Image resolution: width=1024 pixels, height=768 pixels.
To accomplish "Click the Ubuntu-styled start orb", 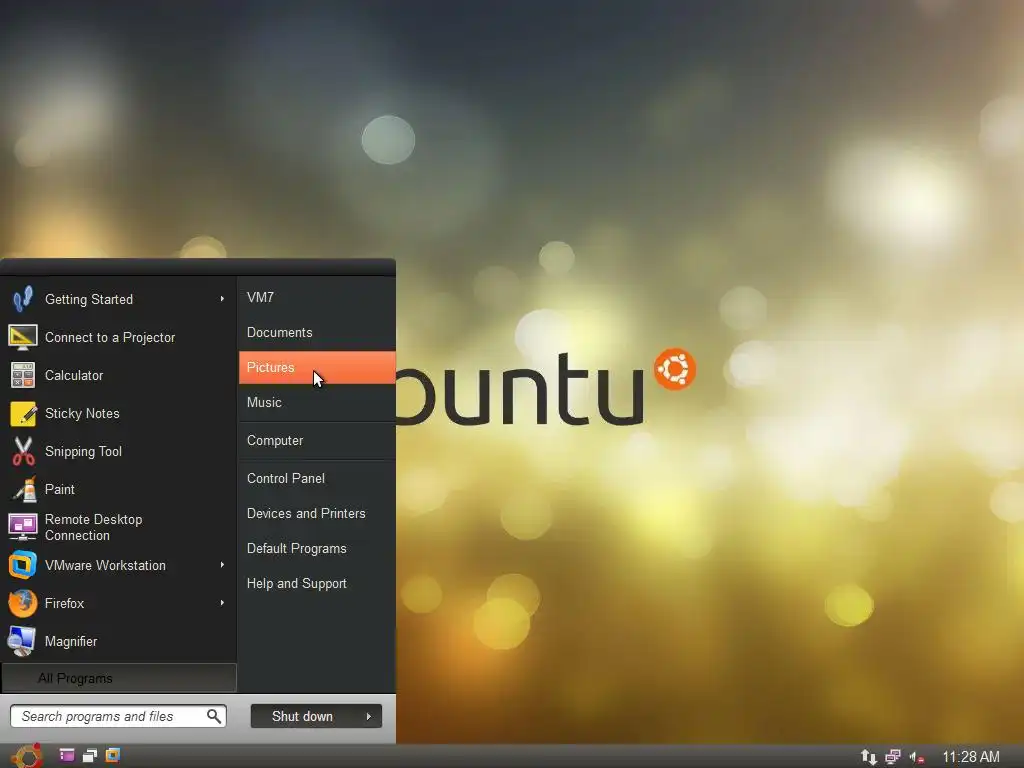I will click(27, 756).
